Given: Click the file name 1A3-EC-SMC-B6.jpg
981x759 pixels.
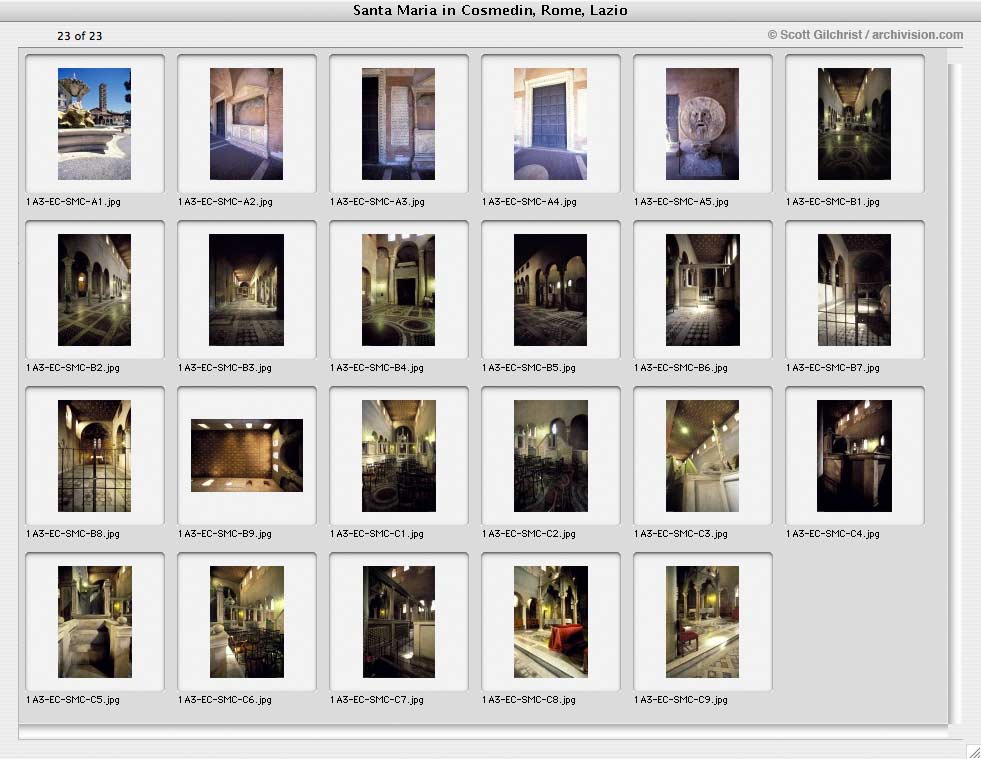Looking at the screenshot, I should pyautogui.click(x=681, y=367).
